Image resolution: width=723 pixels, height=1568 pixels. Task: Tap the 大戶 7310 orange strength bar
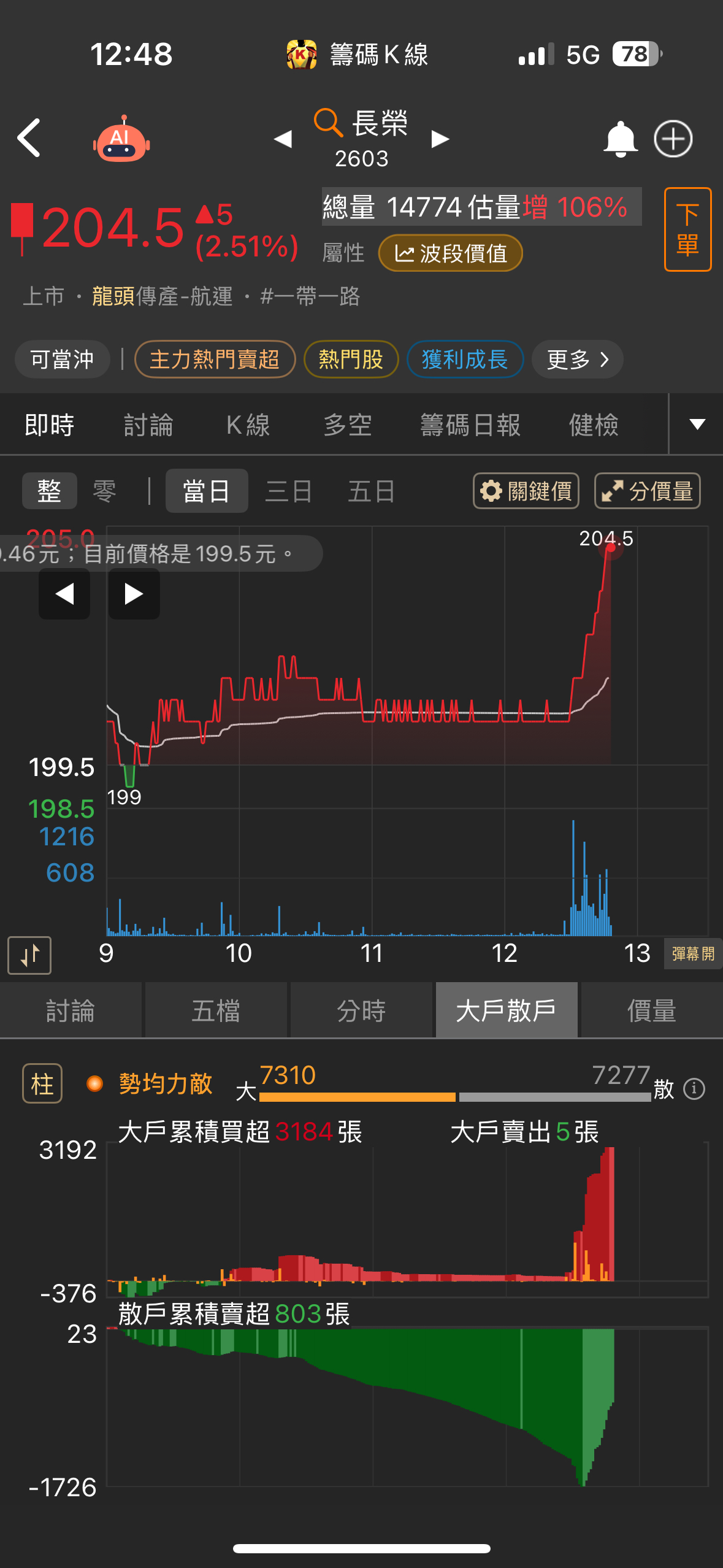358,1097
